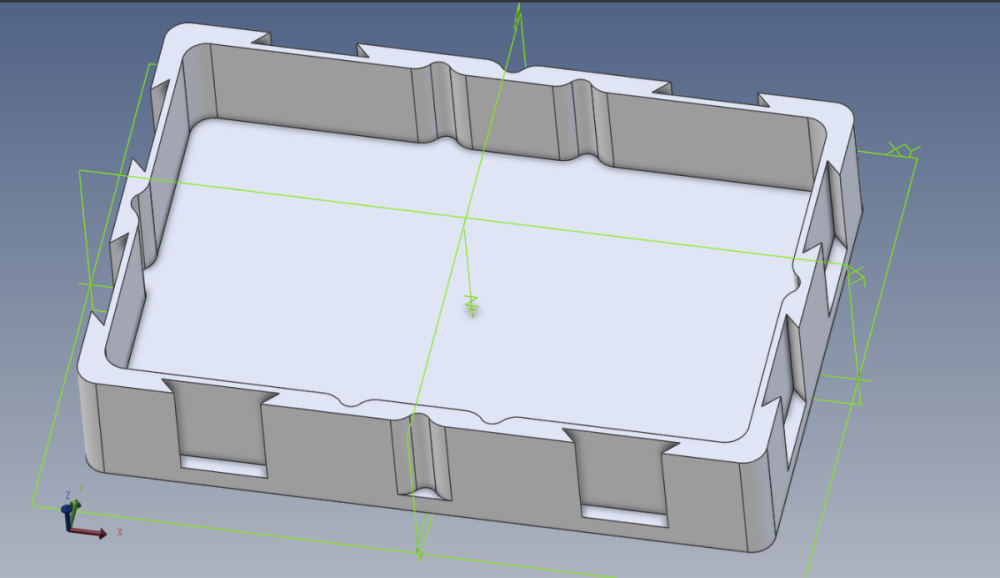Select the rounded front-right outer corner of the tray
Screen dimensions: 1000x578
click(x=759, y=505)
